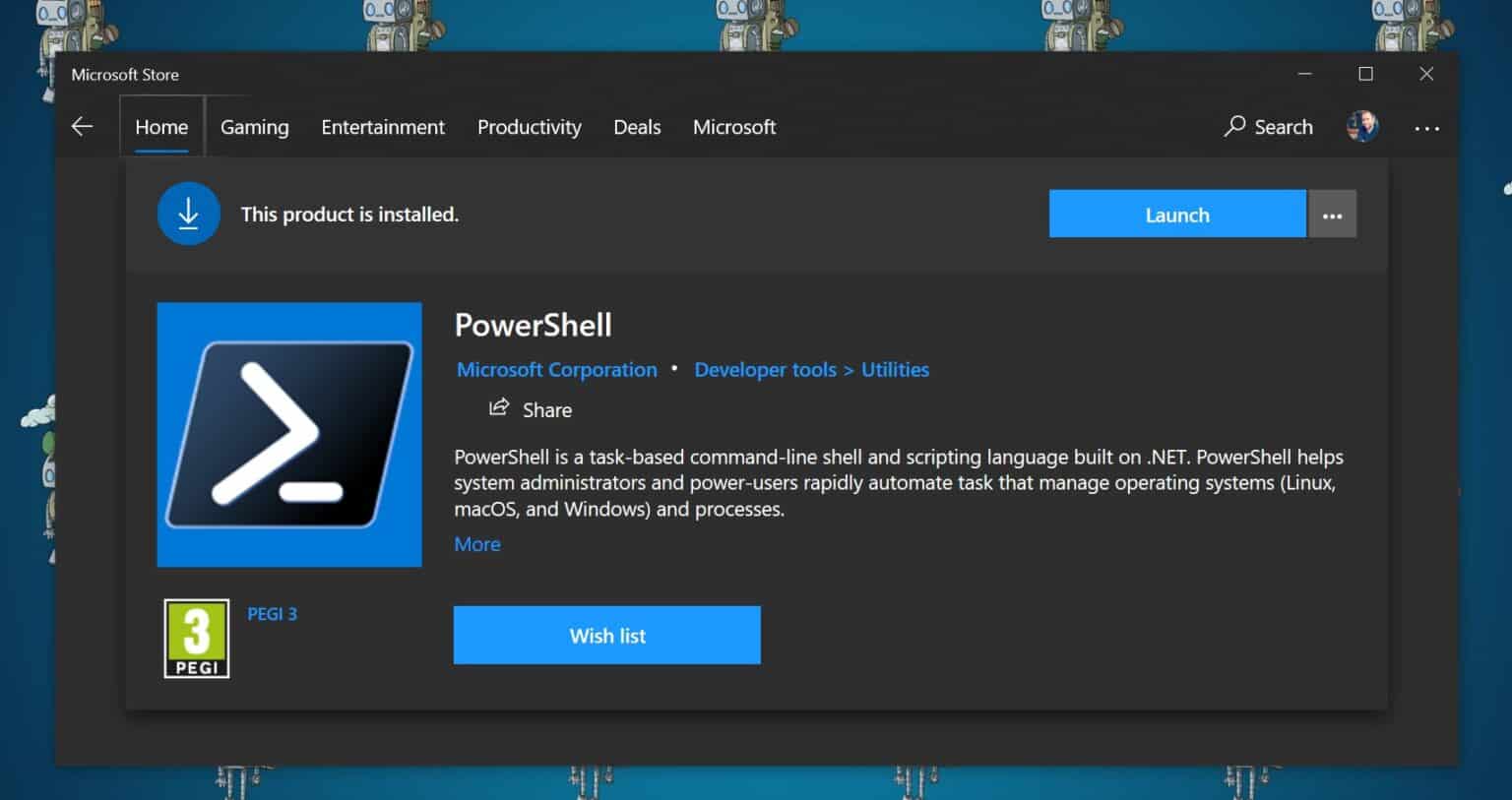Maximize the Microsoft Store window

point(1365,74)
